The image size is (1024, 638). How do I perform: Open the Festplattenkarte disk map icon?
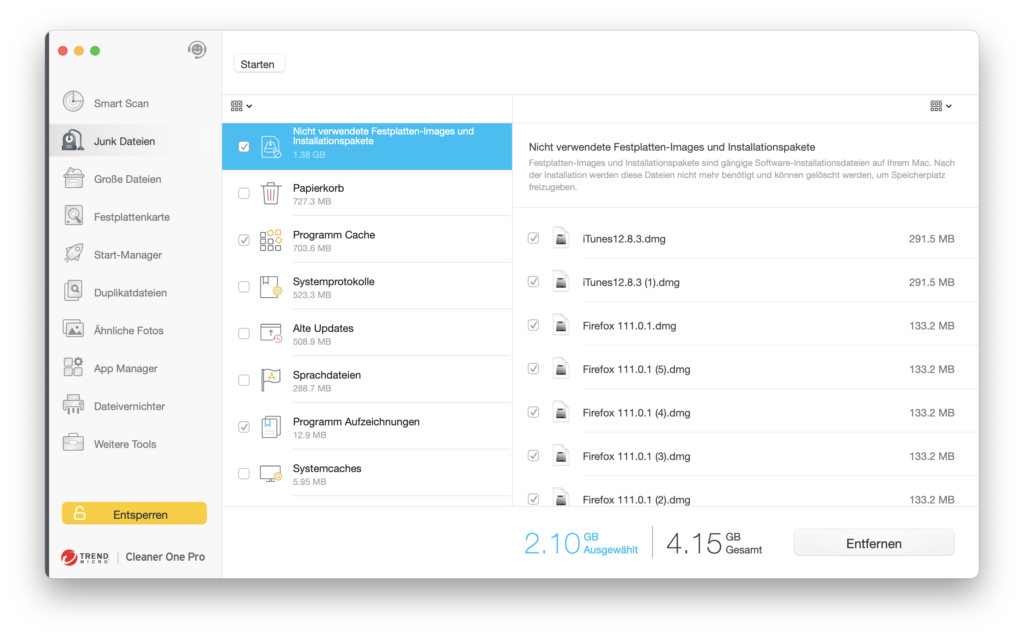73,216
